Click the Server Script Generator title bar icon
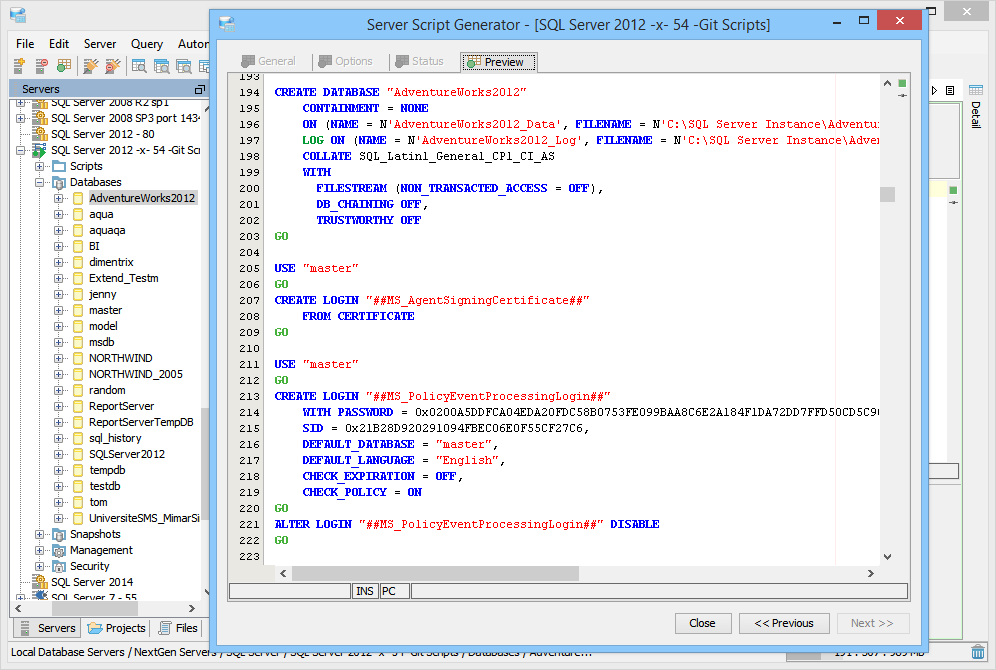 [x=227, y=24]
